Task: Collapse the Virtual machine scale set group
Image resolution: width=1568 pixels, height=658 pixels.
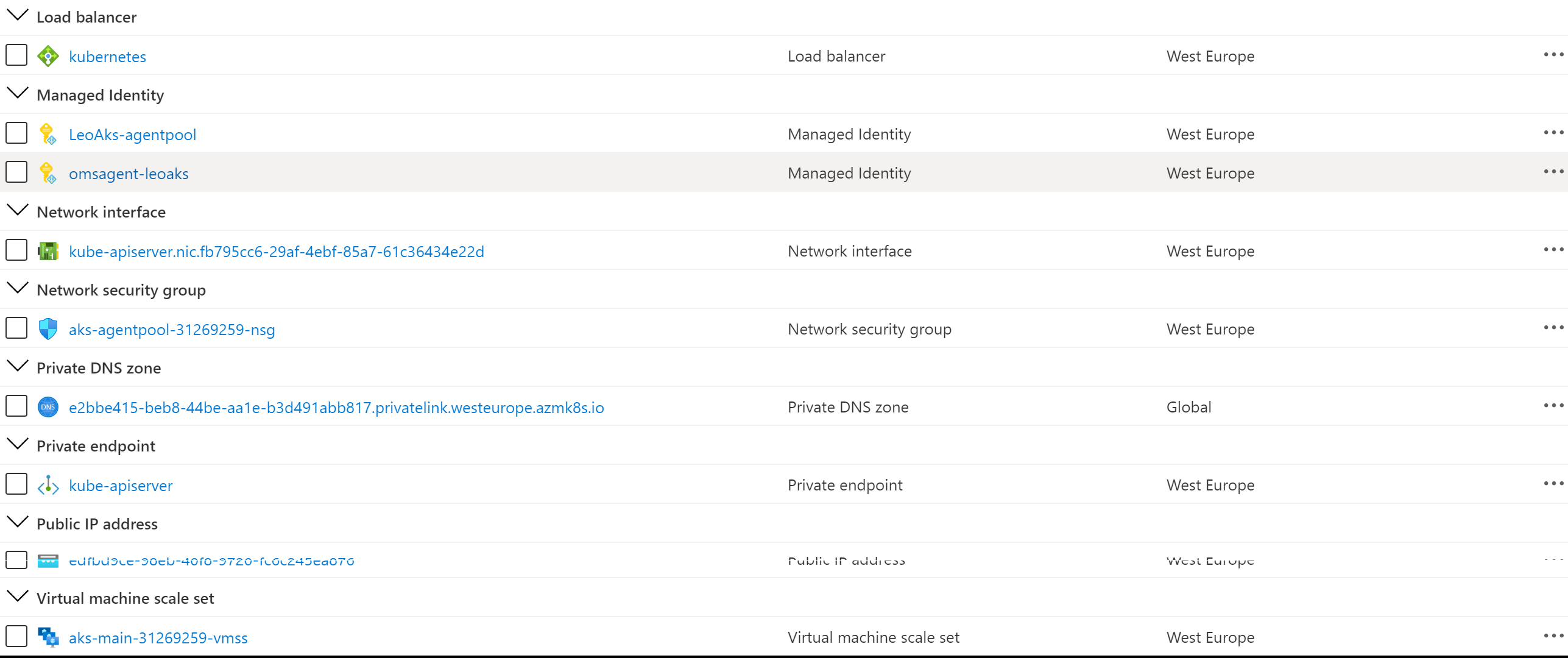Action: [x=18, y=596]
